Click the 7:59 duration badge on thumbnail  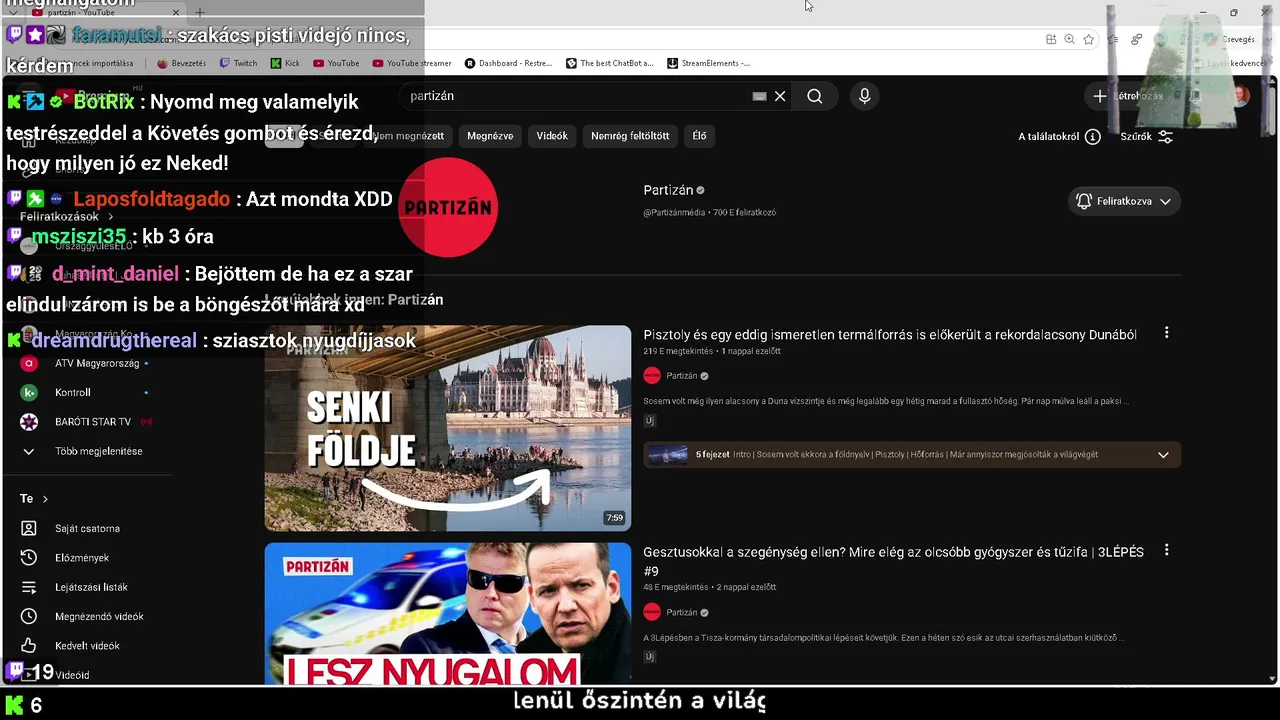pos(614,518)
